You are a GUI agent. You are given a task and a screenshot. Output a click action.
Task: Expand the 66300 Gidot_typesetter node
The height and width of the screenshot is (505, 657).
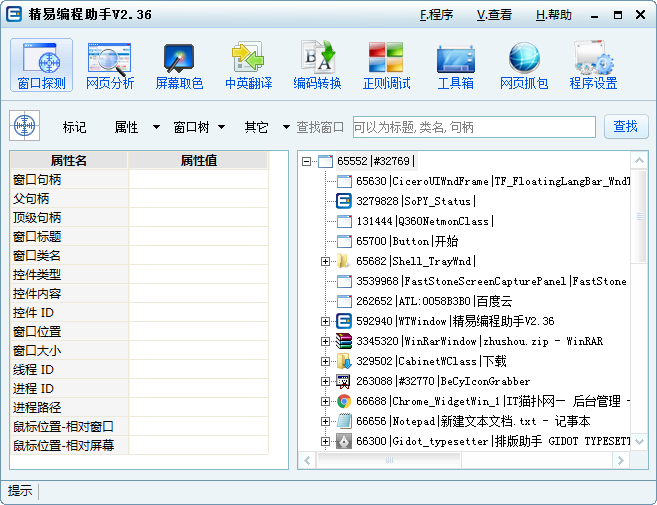(x=325, y=441)
